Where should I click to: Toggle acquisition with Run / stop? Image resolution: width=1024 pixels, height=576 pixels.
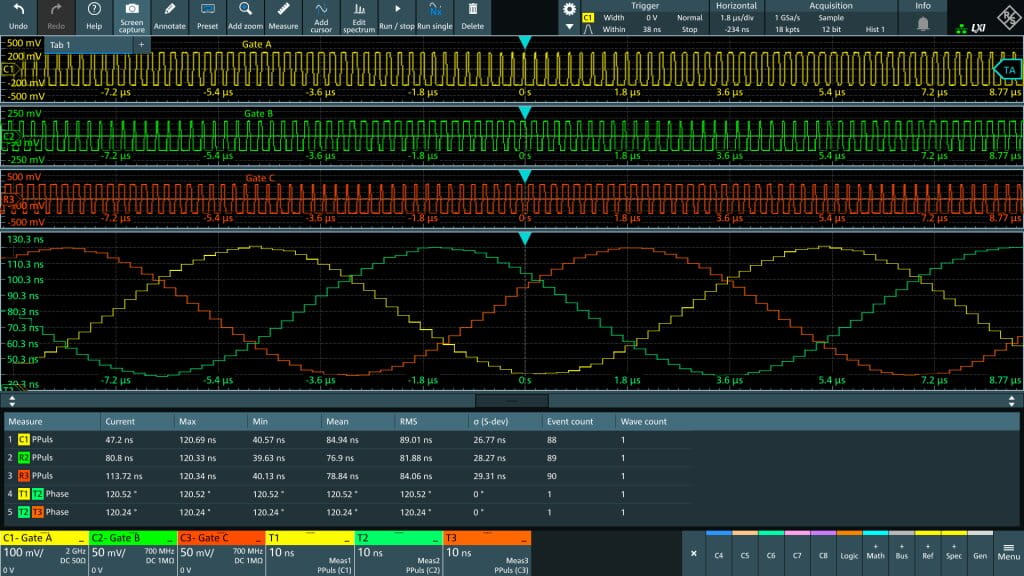point(396,15)
